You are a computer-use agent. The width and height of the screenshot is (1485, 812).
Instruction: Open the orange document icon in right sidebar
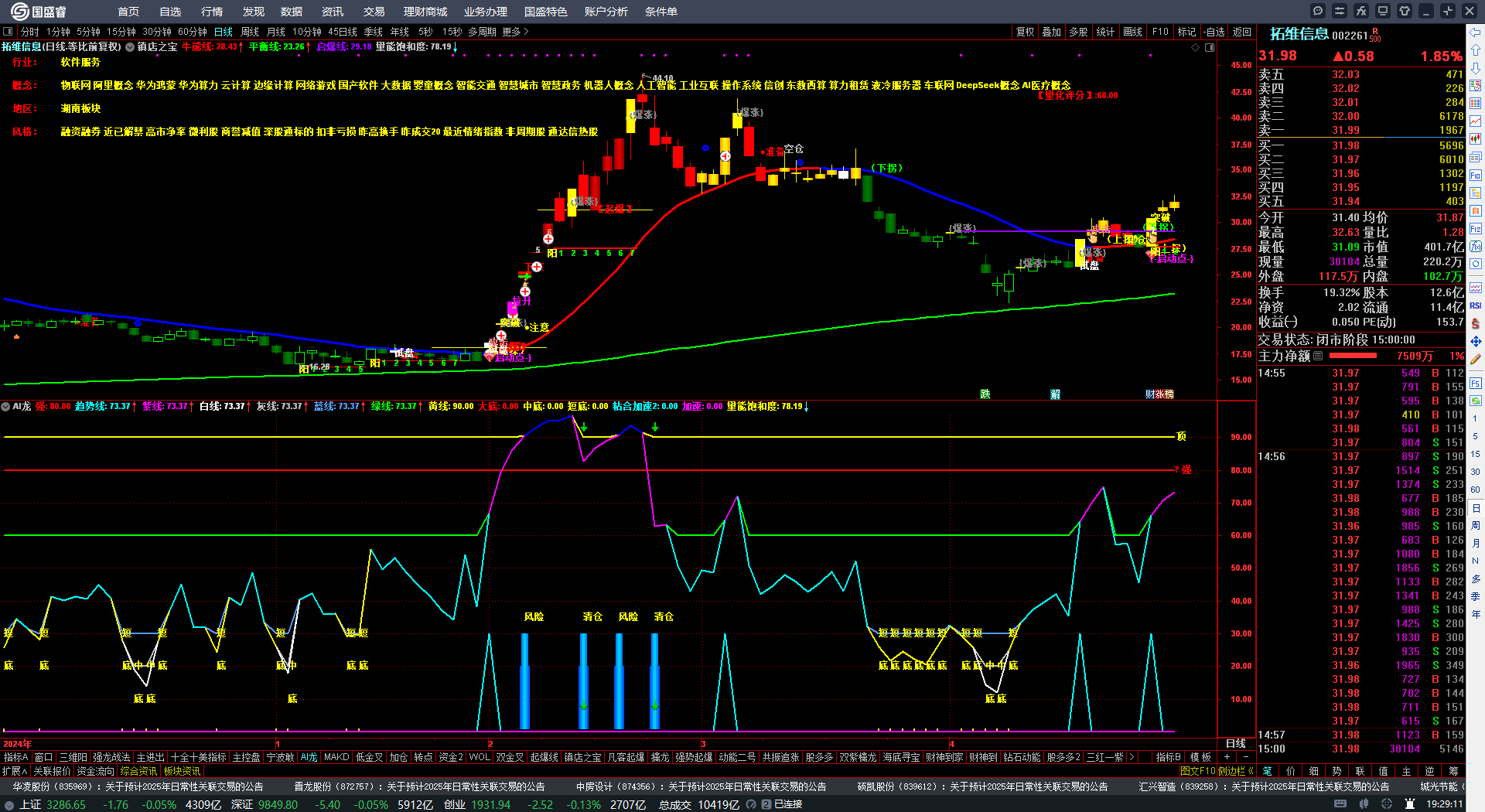(x=1476, y=210)
